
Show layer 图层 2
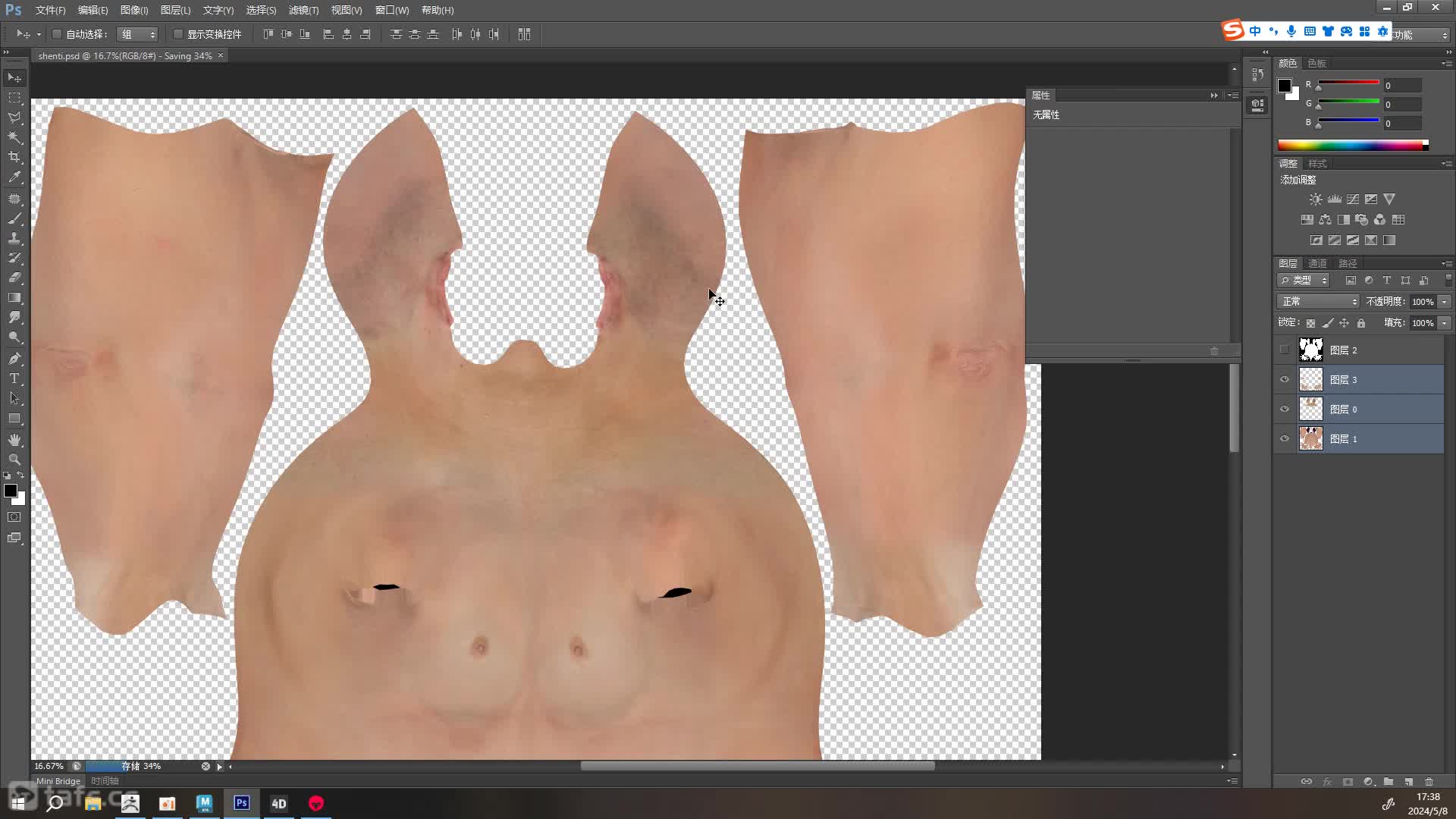click(x=1284, y=350)
